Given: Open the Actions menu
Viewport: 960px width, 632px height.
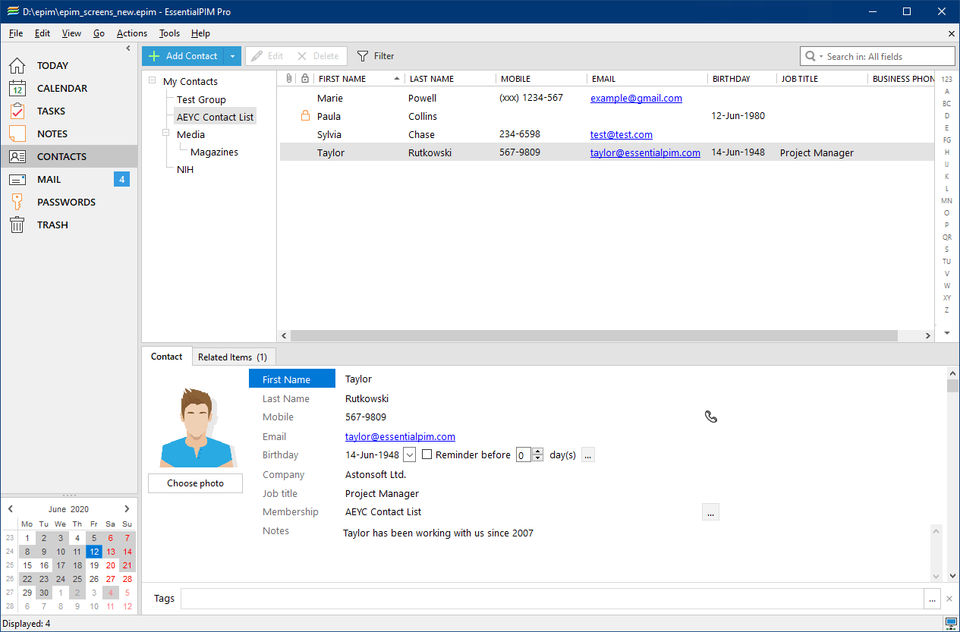Looking at the screenshot, I should pos(131,33).
